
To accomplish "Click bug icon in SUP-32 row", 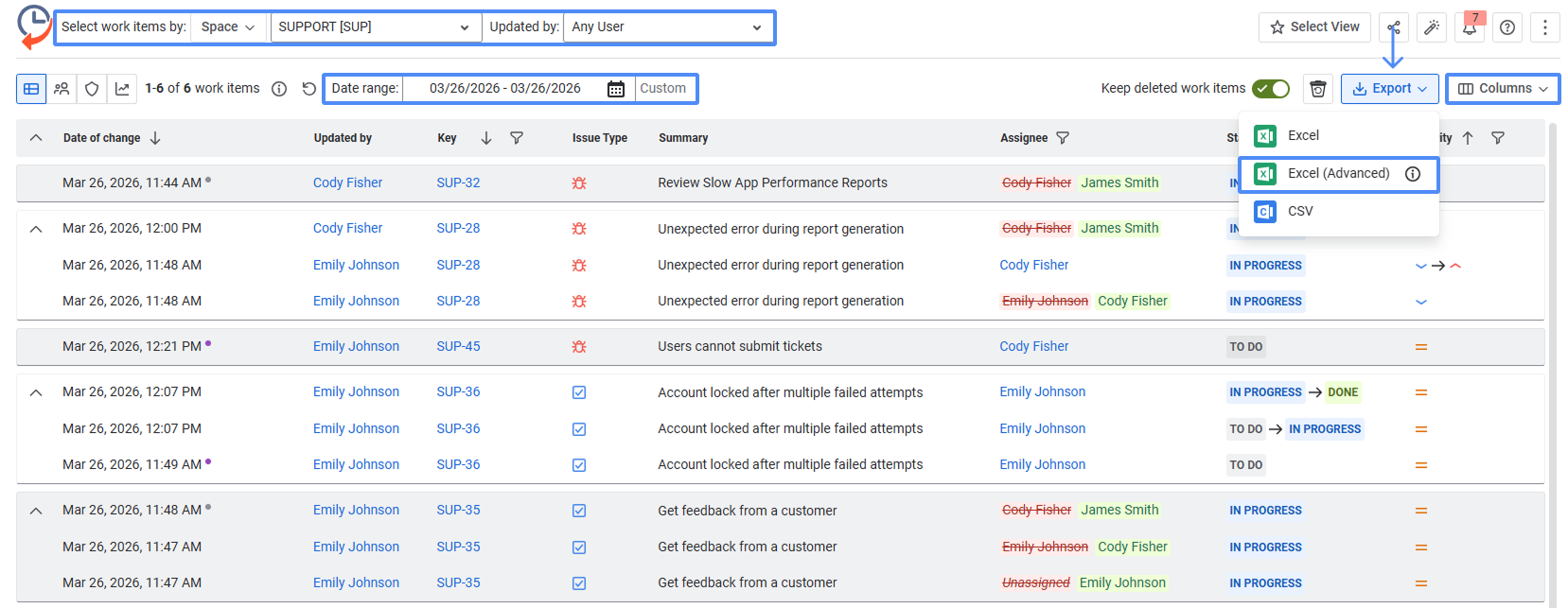I will pos(579,183).
